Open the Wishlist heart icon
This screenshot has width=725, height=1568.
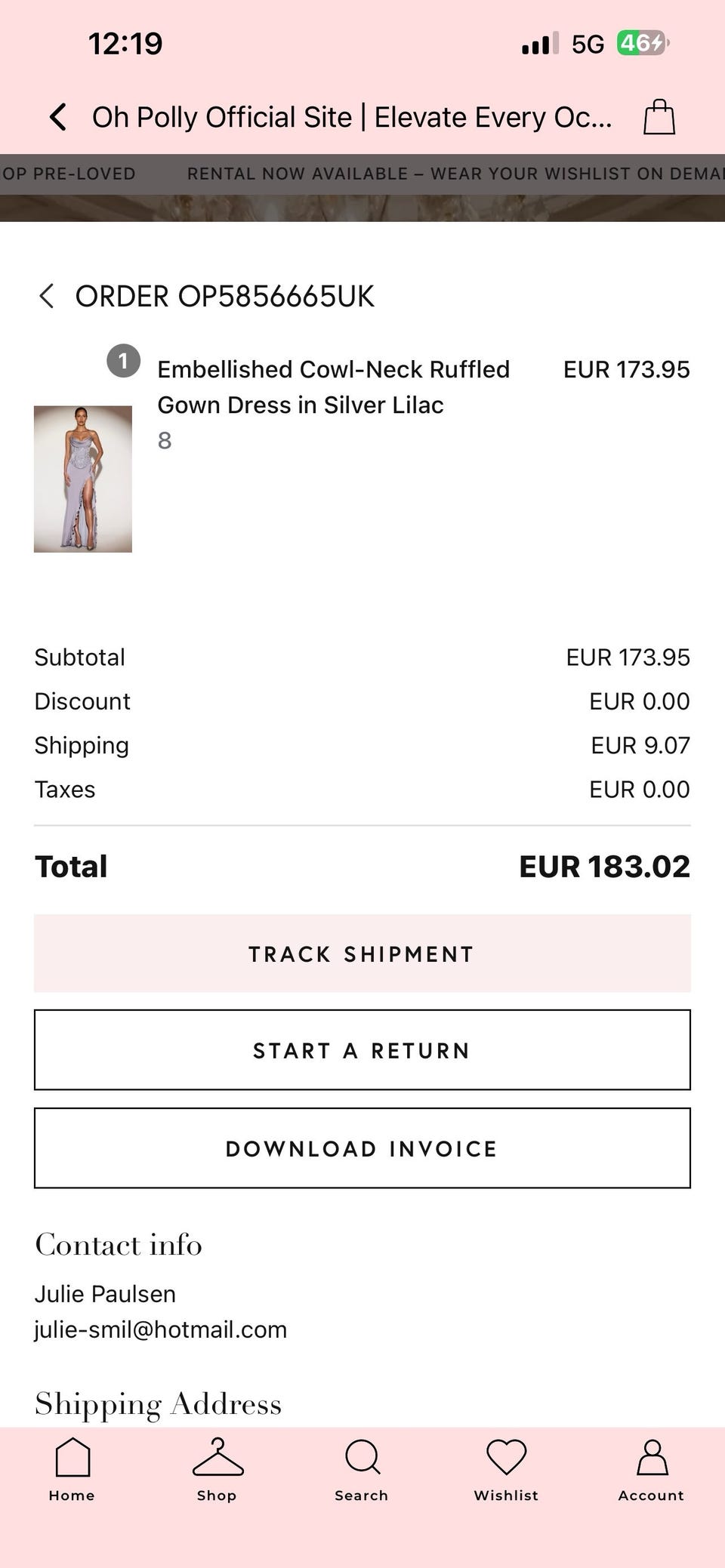[506, 1458]
